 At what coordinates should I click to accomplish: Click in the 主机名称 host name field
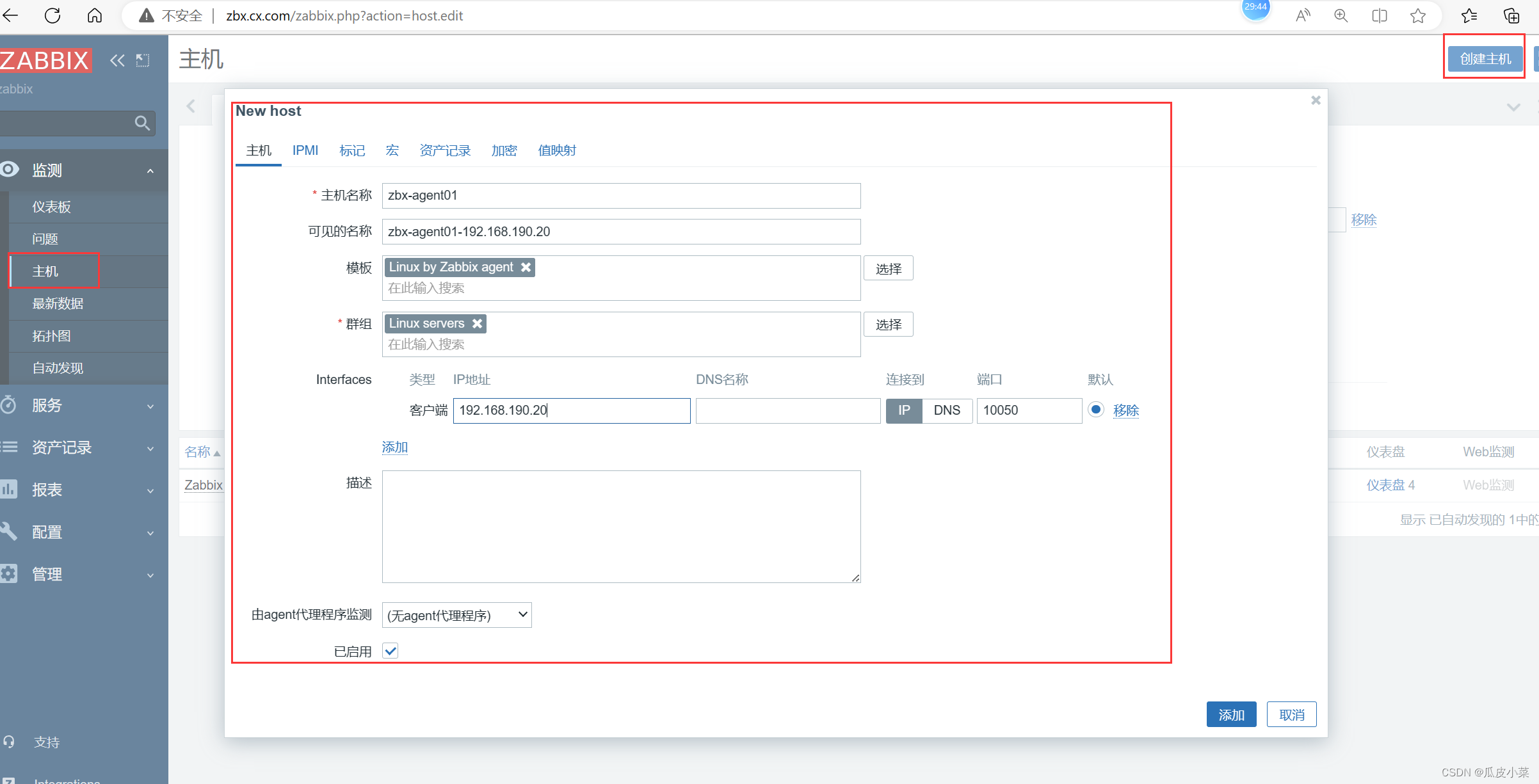pos(621,195)
